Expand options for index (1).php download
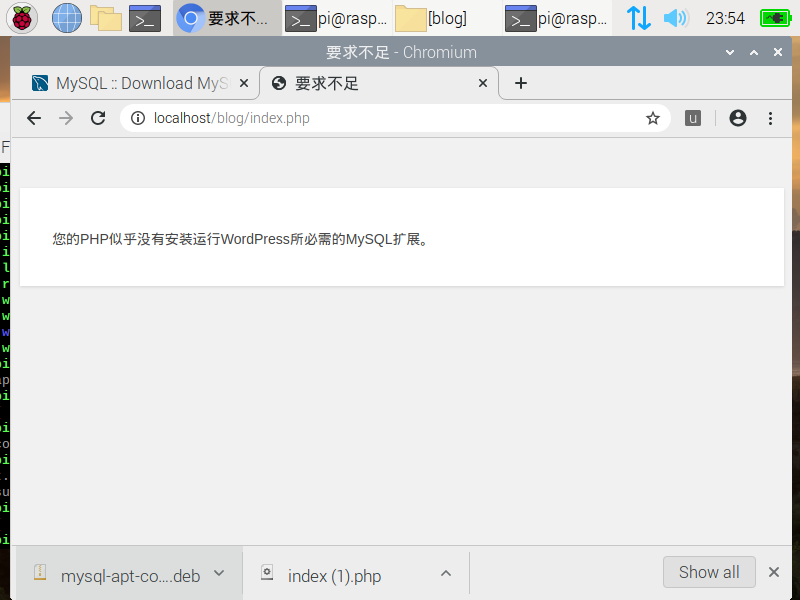800x600 pixels. tap(446, 573)
